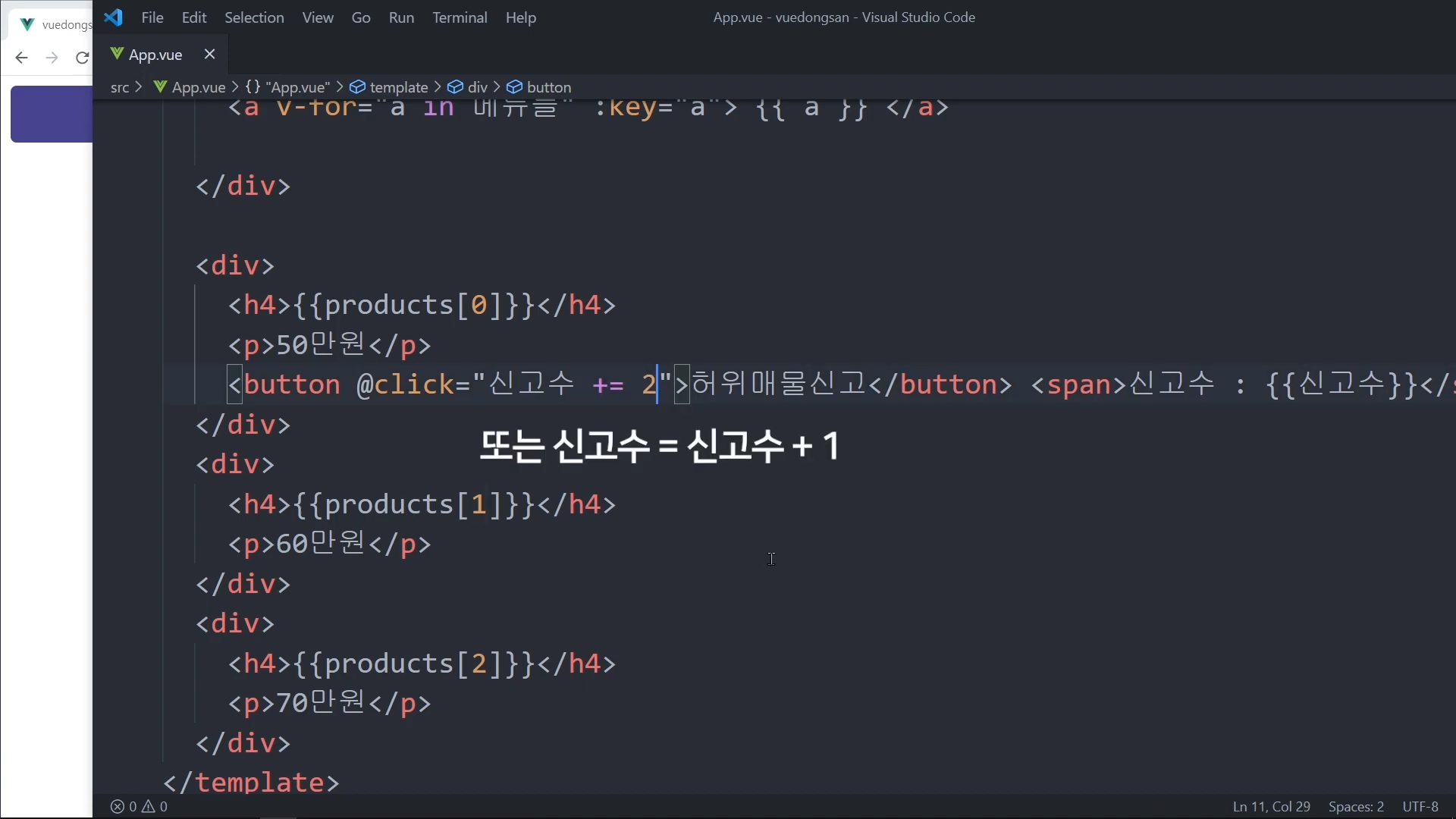Expand the div breadcrumb item

(x=477, y=87)
